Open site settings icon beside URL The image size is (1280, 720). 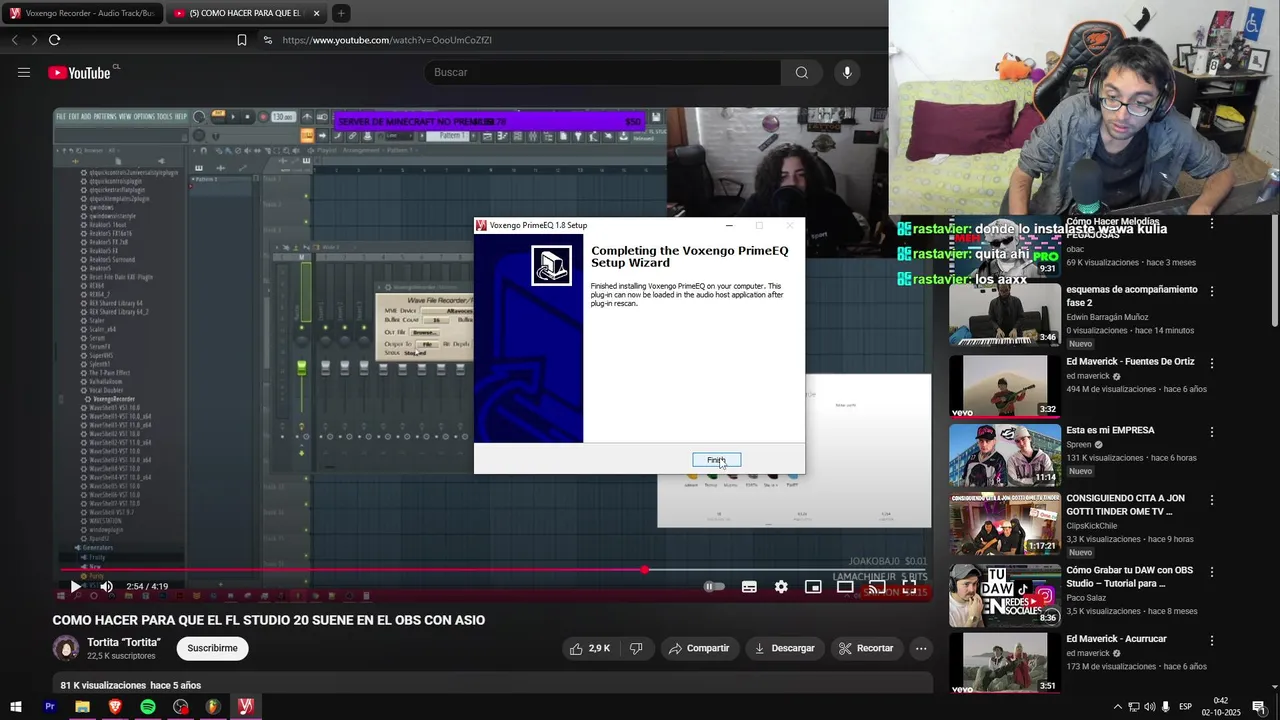(x=267, y=40)
